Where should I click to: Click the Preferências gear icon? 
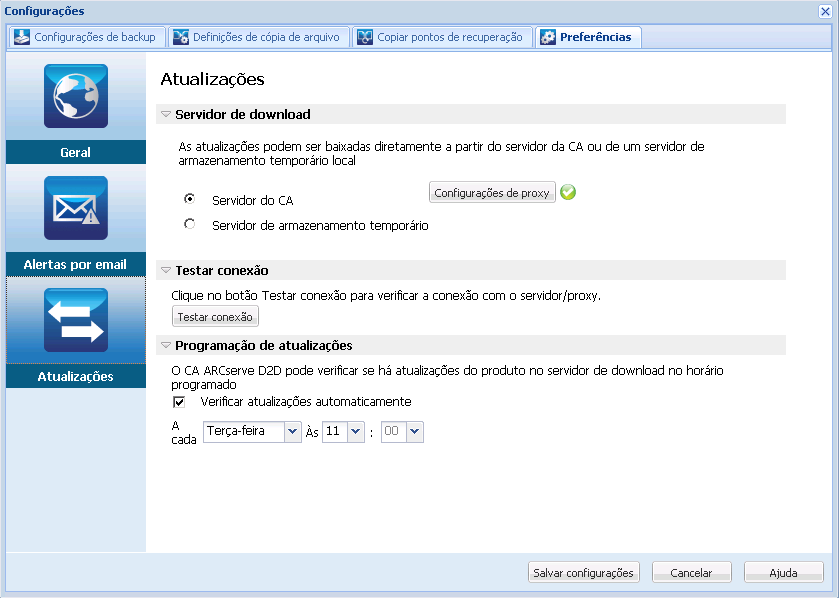click(x=547, y=35)
